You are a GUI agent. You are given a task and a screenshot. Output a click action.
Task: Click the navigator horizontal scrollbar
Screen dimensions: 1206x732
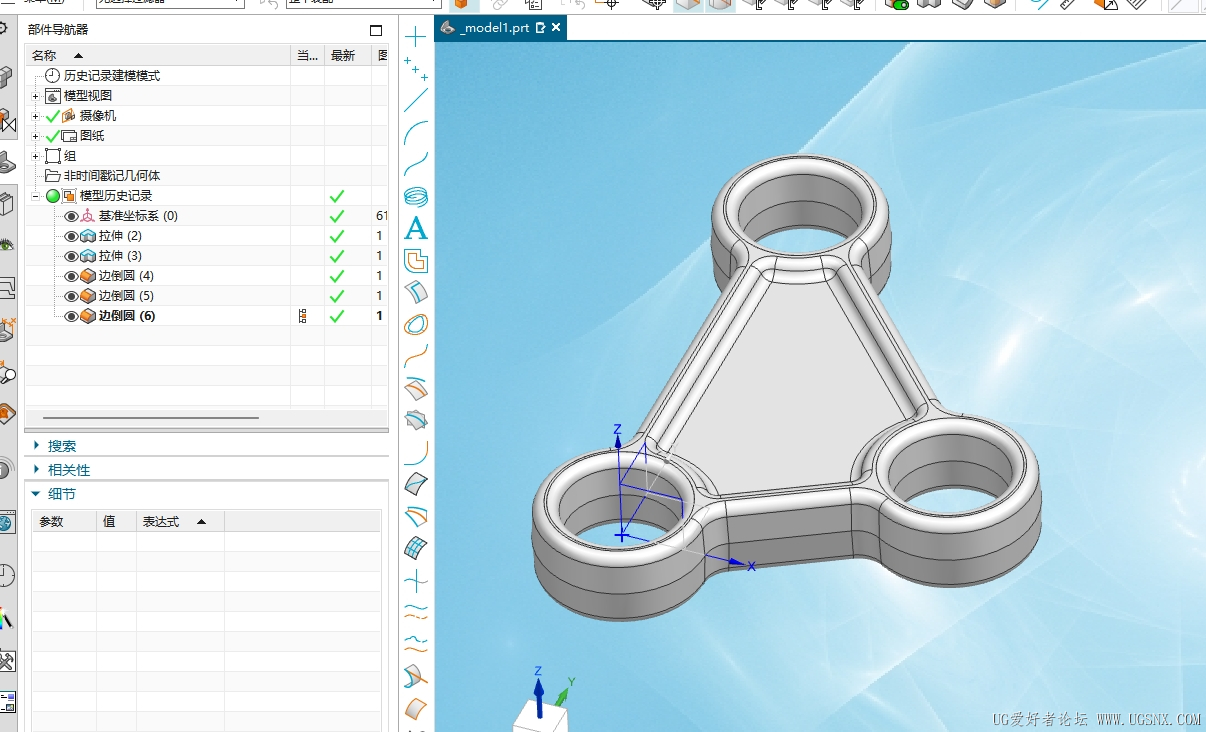click(x=151, y=418)
